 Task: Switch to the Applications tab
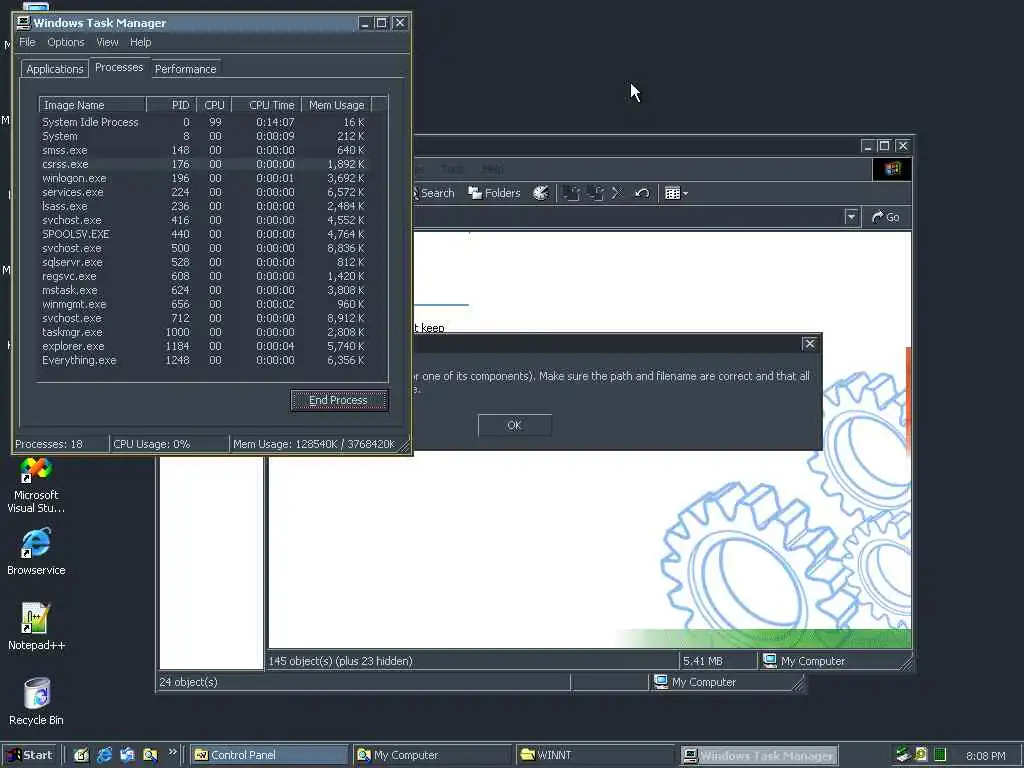(x=55, y=69)
